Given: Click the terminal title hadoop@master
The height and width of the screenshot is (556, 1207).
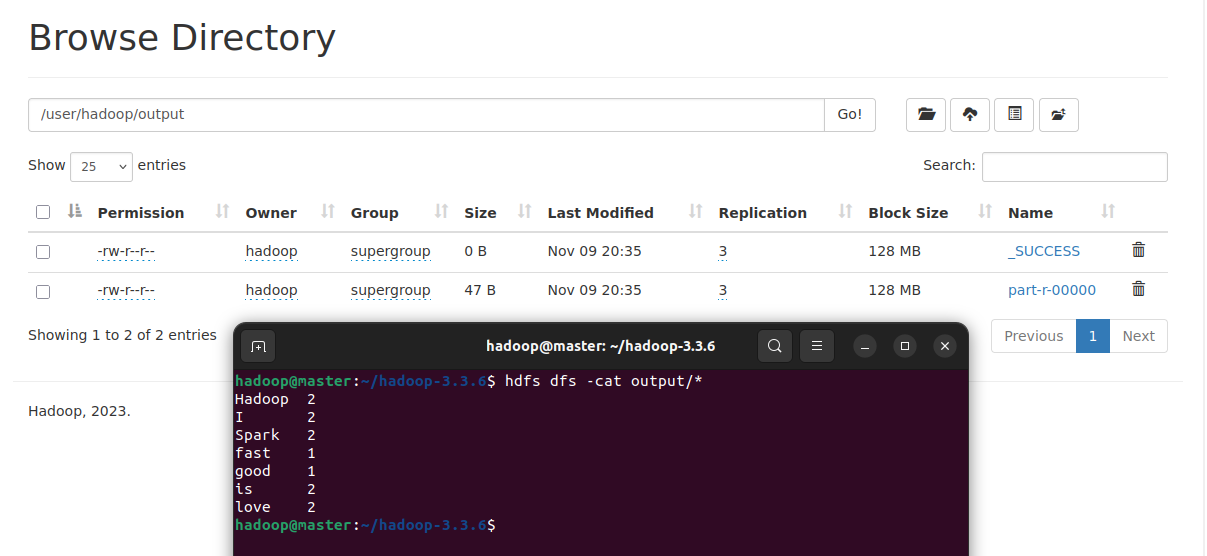Looking at the screenshot, I should click(600, 346).
